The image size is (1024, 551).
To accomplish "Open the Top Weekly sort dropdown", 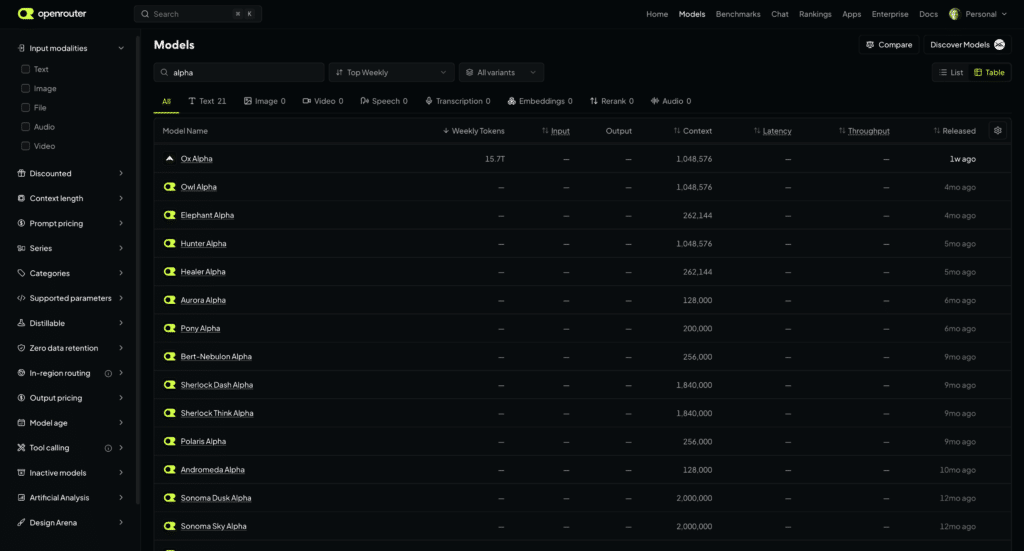I will click(391, 72).
